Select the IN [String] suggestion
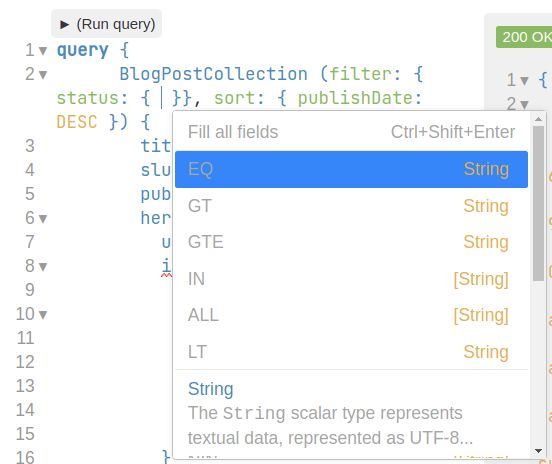552x464 pixels. (351, 279)
